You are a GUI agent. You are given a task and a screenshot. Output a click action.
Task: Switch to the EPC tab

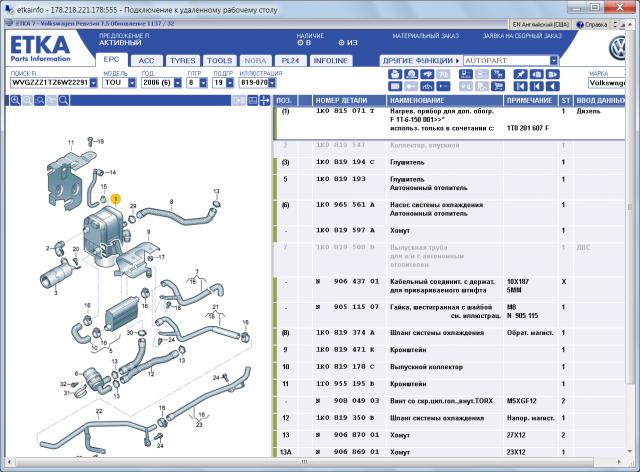tap(111, 60)
